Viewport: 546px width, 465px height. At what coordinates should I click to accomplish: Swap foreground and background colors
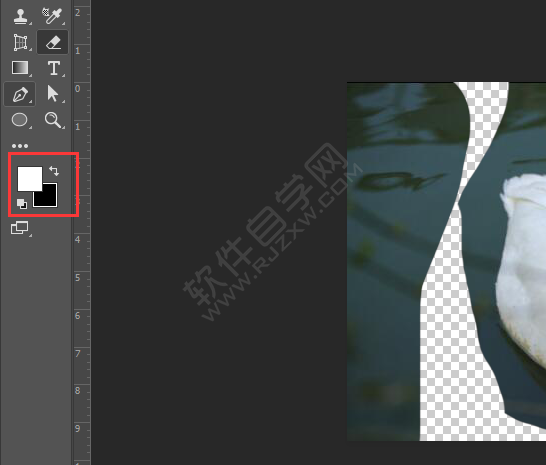click(x=54, y=171)
